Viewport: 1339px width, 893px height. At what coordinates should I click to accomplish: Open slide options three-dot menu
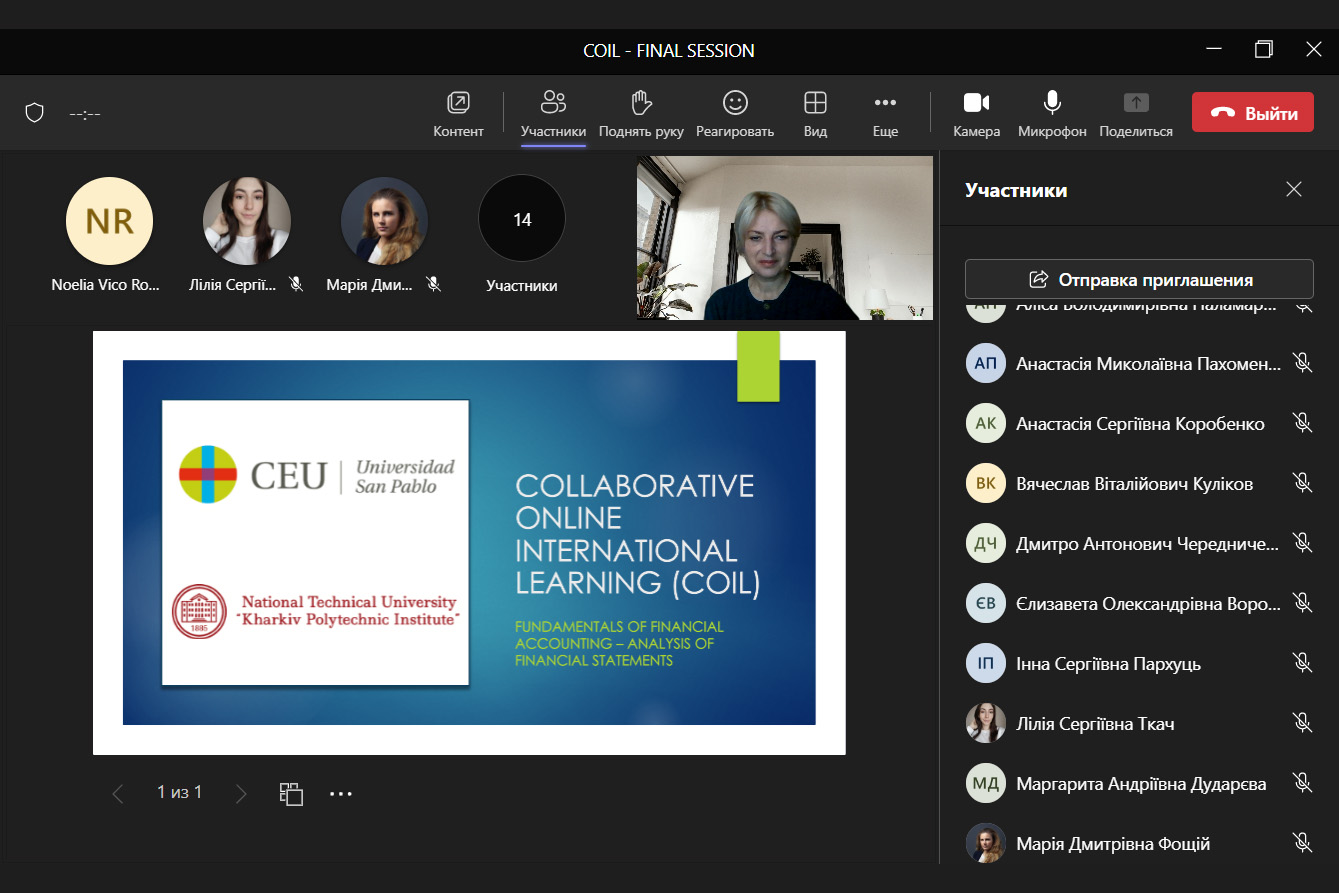[341, 794]
